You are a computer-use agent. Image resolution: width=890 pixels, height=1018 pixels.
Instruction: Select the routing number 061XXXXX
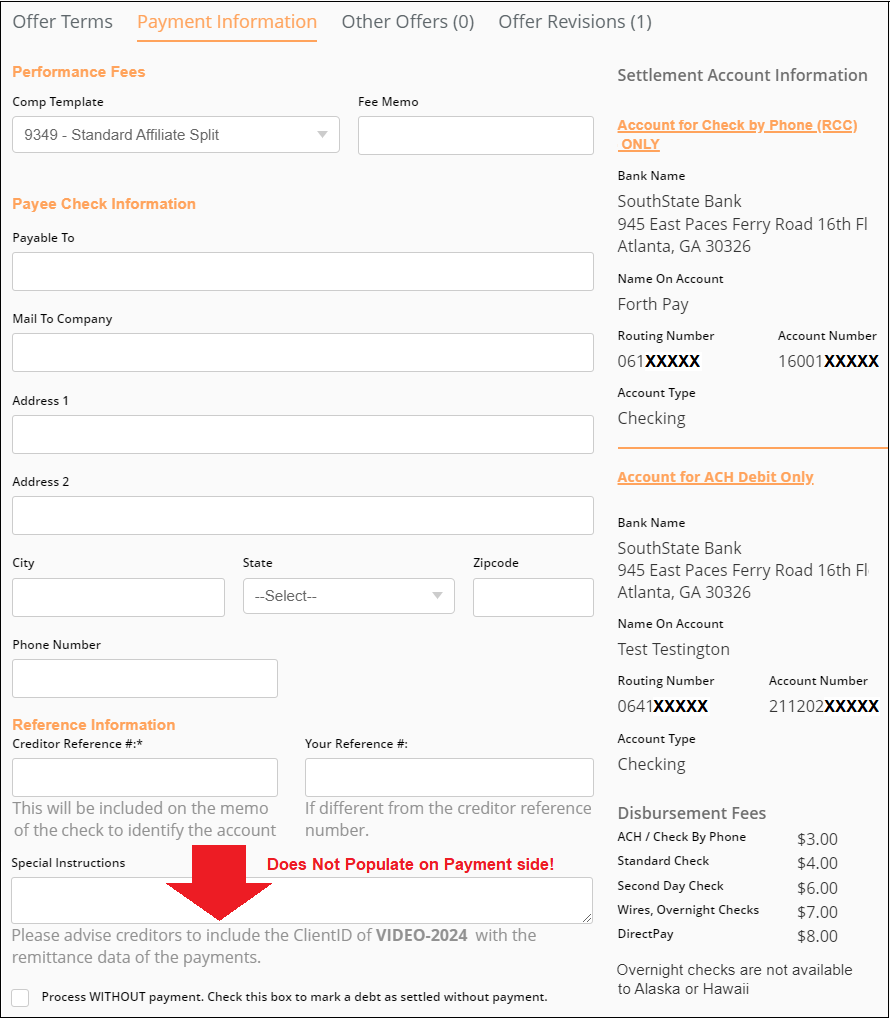coord(658,361)
